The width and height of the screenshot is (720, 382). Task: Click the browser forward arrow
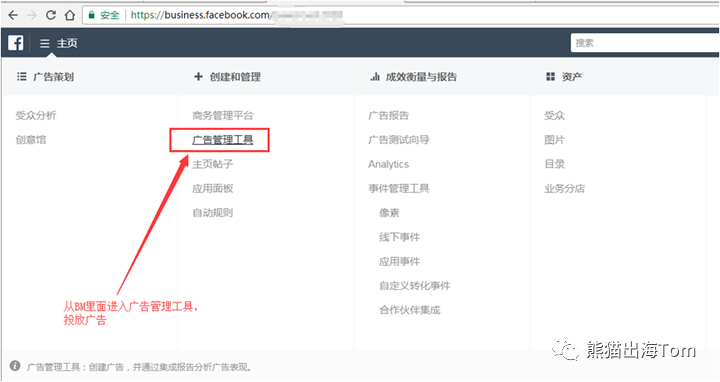coord(32,15)
